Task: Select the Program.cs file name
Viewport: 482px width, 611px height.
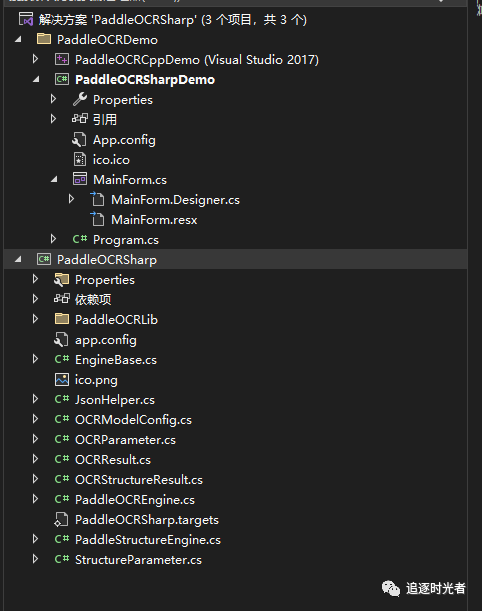Action: click(x=126, y=240)
